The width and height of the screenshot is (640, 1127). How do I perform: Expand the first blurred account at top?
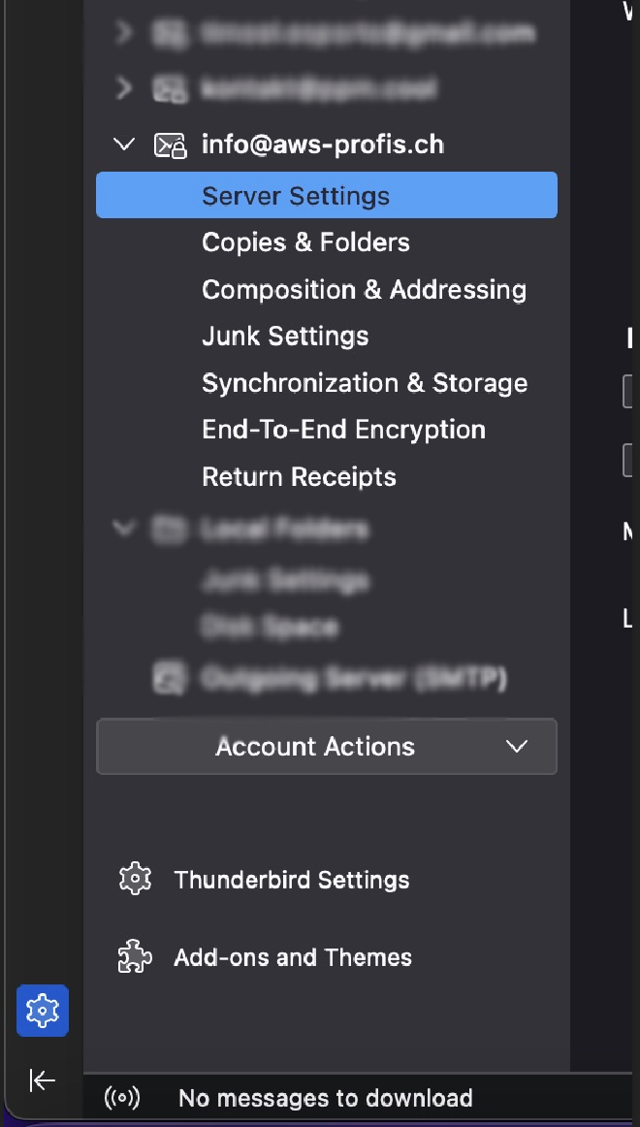click(x=124, y=32)
